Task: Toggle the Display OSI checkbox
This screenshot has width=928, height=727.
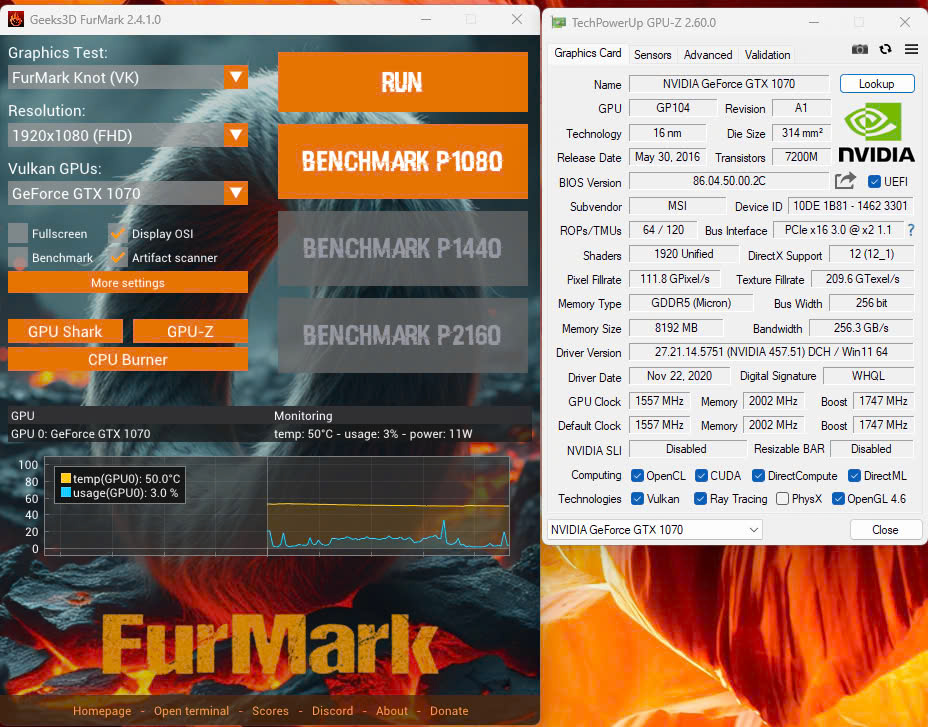Action: tap(118, 233)
